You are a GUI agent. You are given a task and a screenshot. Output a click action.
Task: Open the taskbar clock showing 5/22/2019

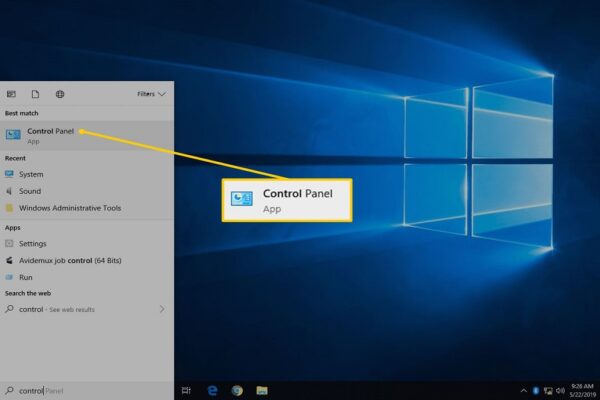(582, 390)
